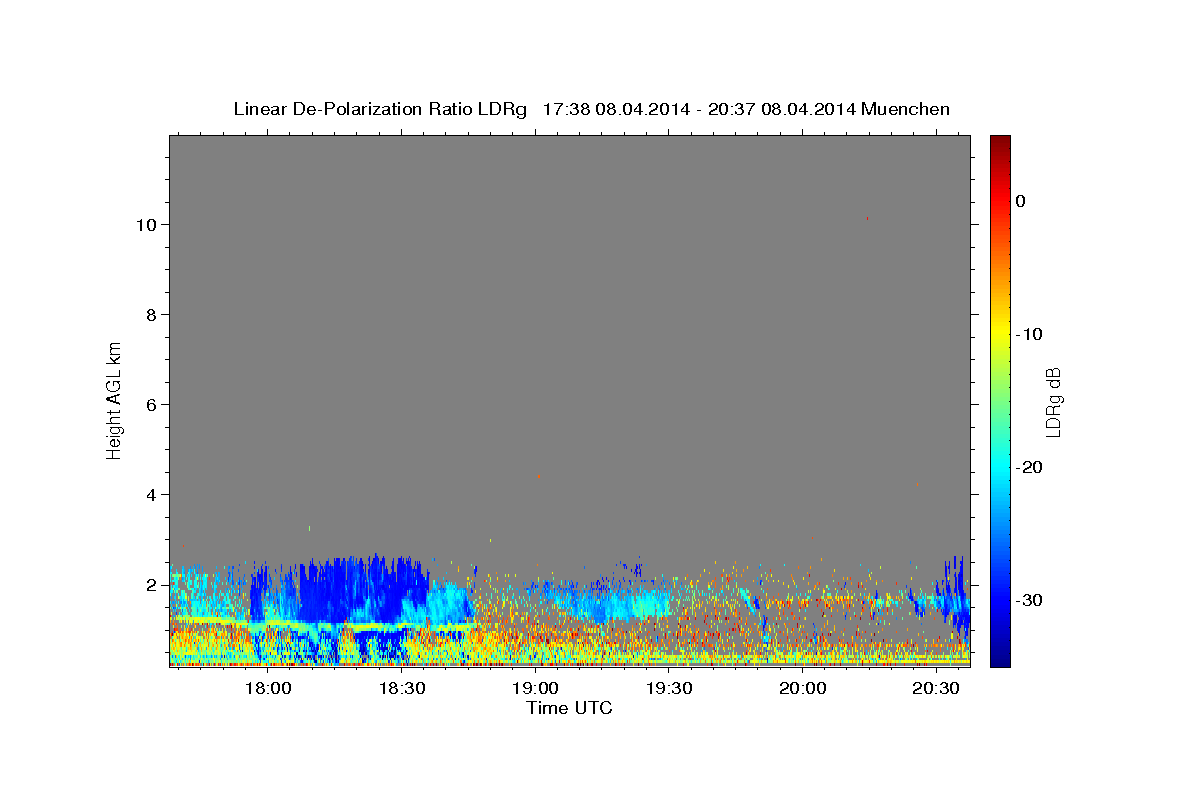1200x800 pixels.
Task: Click the 20:30 time tick label
Action: 937,688
